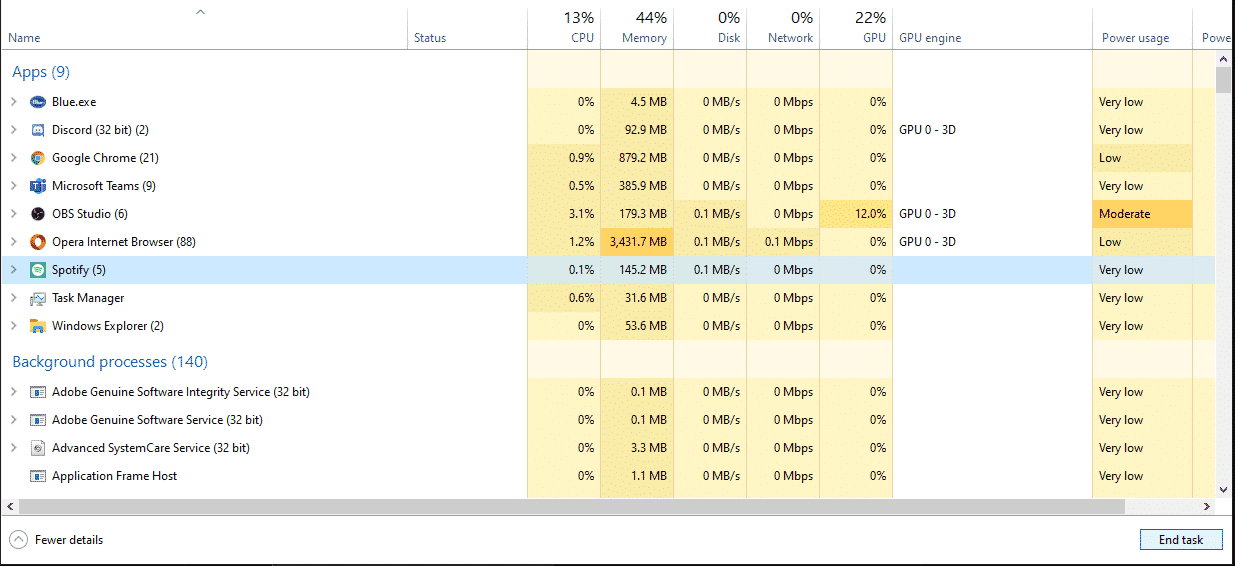The width and height of the screenshot is (1235, 566).
Task: Sort processes by the Name column
Action: click(204, 28)
